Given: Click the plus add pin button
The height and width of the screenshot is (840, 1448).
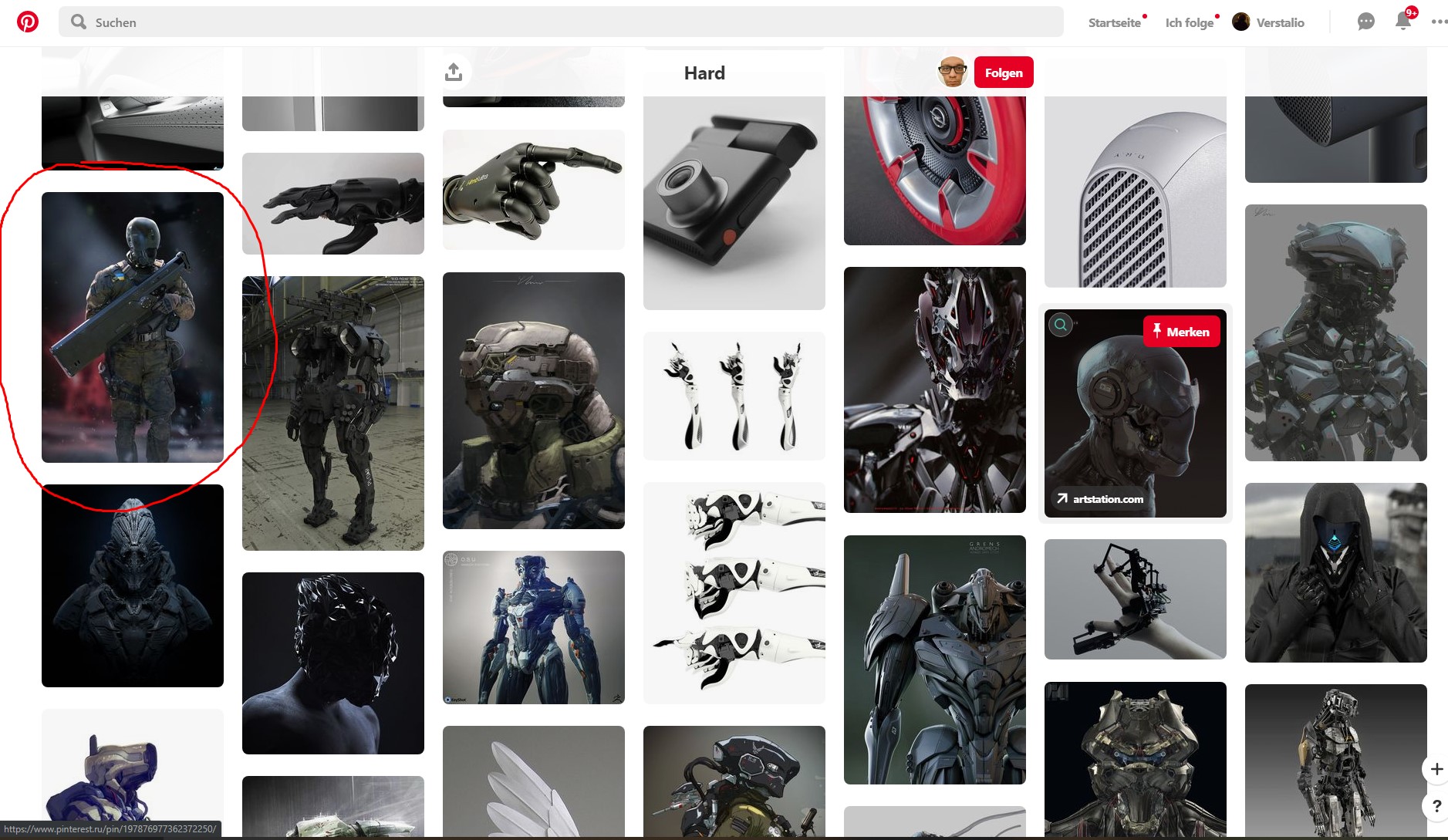Looking at the screenshot, I should 1436,768.
